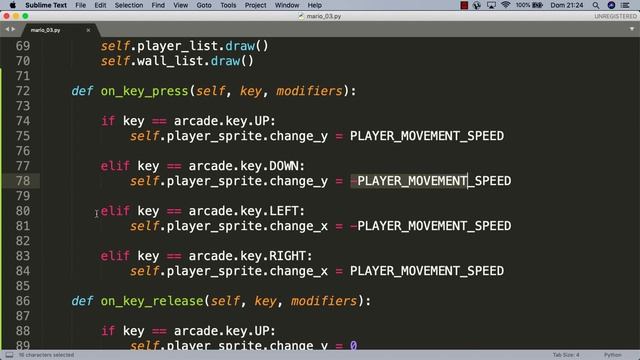
Task: Open the AirPlay display menu
Action: [491, 5]
